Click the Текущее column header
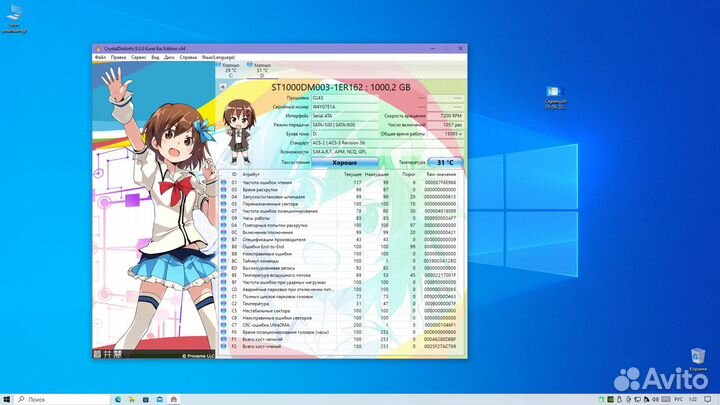This screenshot has height=405, width=720. (353, 174)
